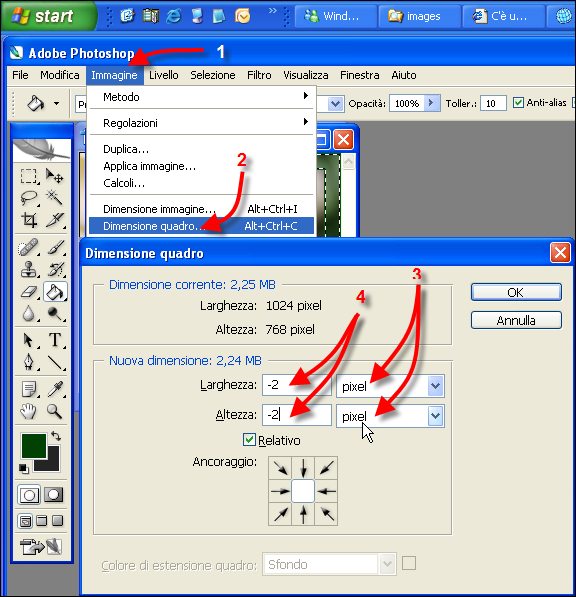The height and width of the screenshot is (597, 576).
Task: Open Opacità slider arrow
Action: 431,103
